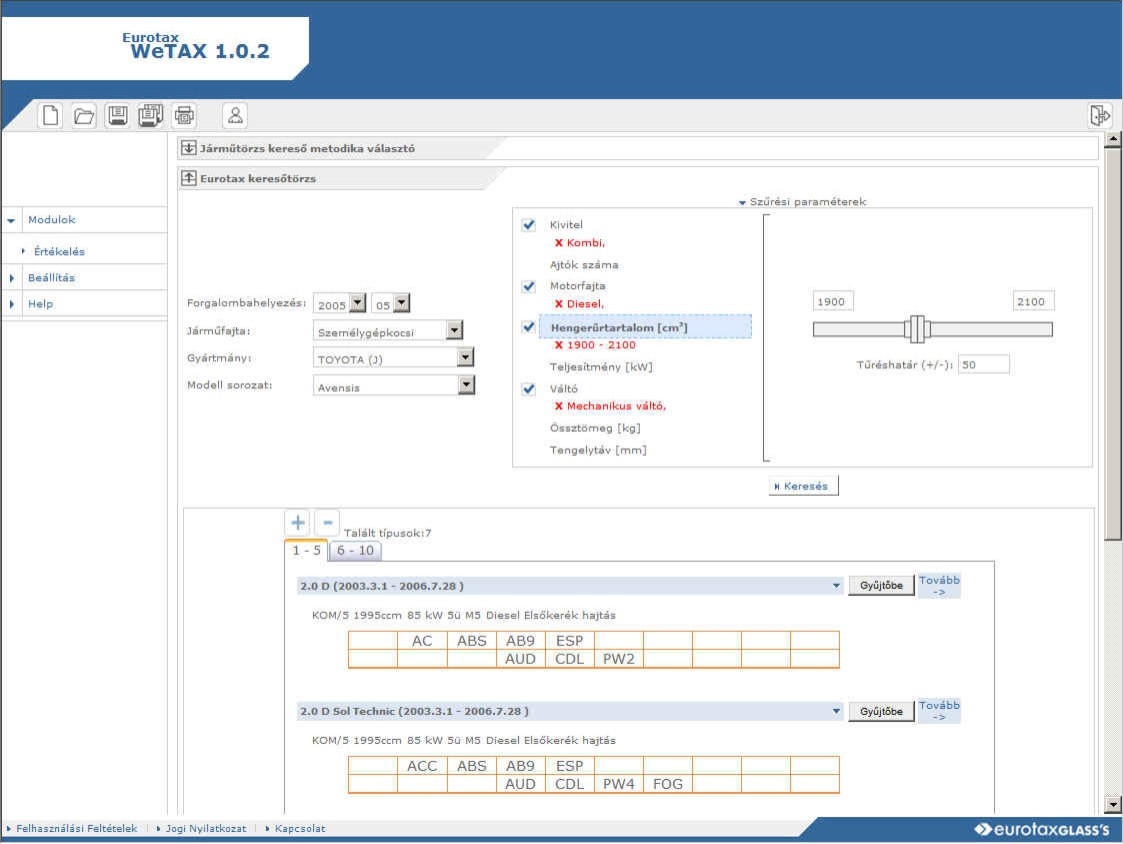
Task: Click Tovább for 2.0 D Sol Technic
Action: click(x=939, y=711)
